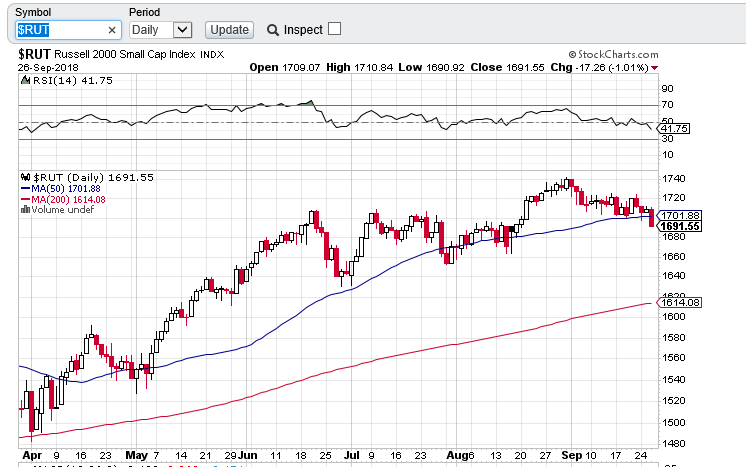Click the Update button
Viewport: 746px width, 467px height.
click(x=229, y=30)
